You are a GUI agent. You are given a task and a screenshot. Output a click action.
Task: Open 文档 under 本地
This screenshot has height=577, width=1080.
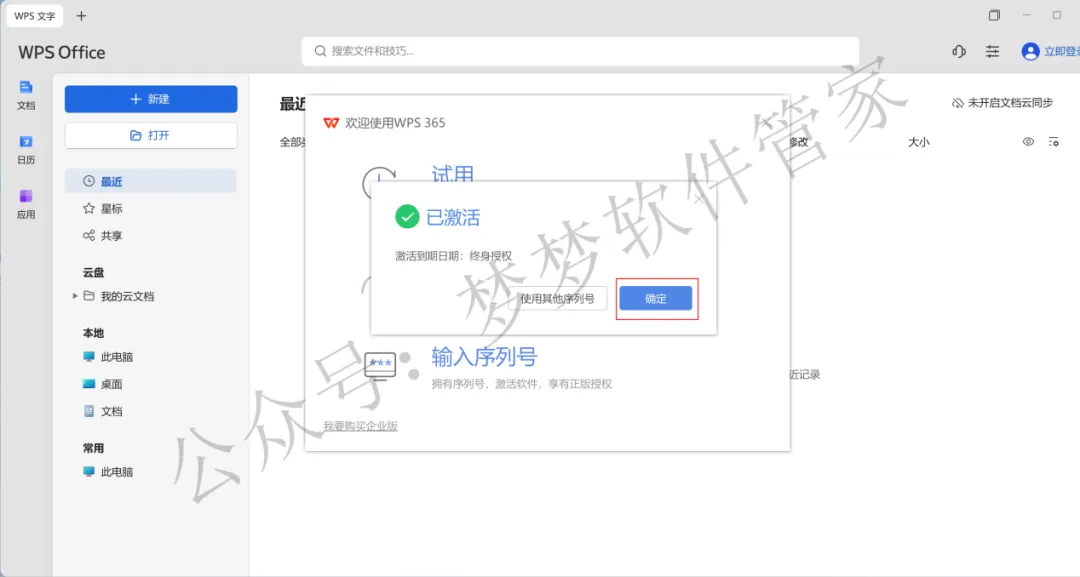click(111, 411)
